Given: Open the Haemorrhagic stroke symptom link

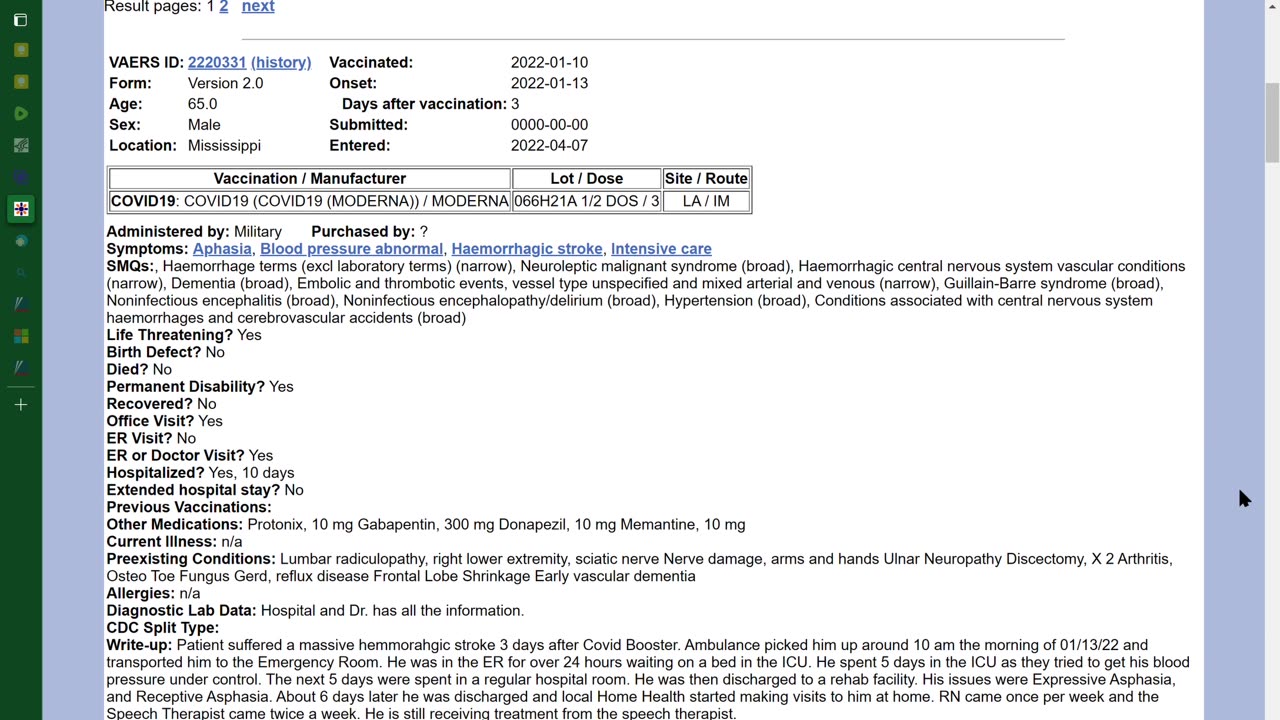Looking at the screenshot, I should tap(527, 249).
